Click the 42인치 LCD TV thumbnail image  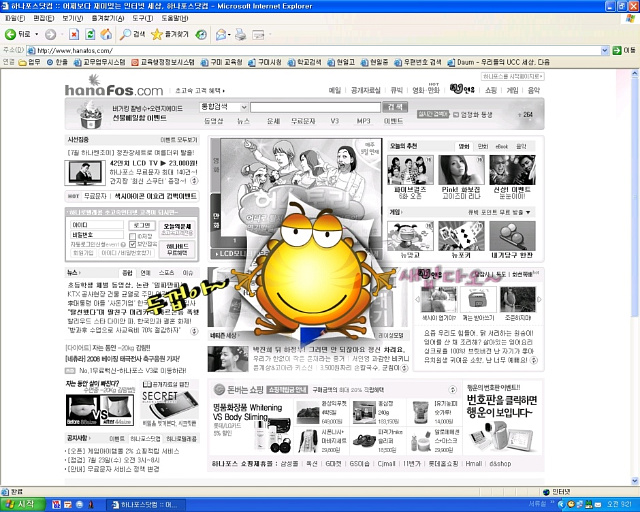85,173
